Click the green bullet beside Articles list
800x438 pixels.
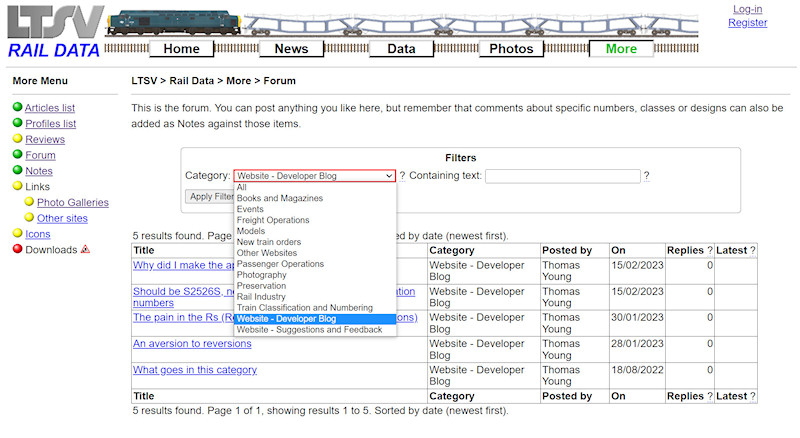17,108
